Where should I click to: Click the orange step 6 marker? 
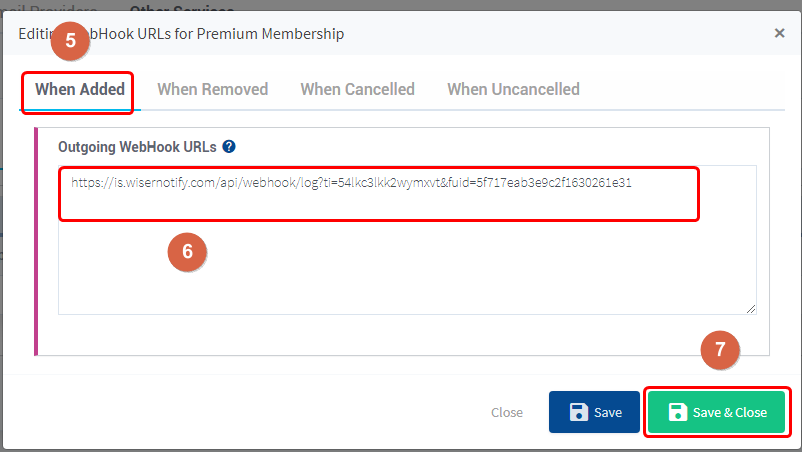(x=187, y=251)
